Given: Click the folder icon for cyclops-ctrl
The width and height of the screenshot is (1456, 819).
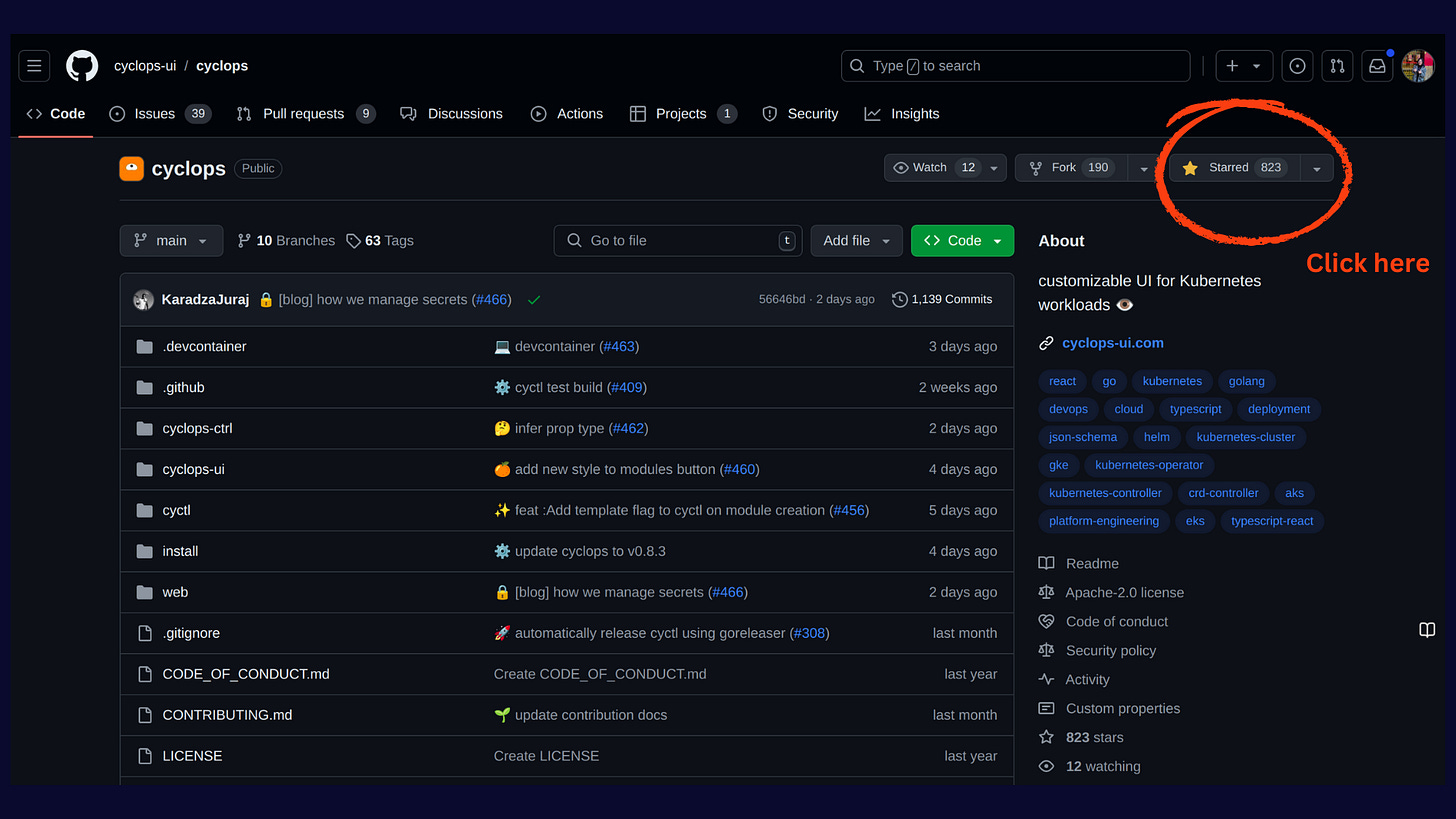Looking at the screenshot, I should tap(144, 429).
